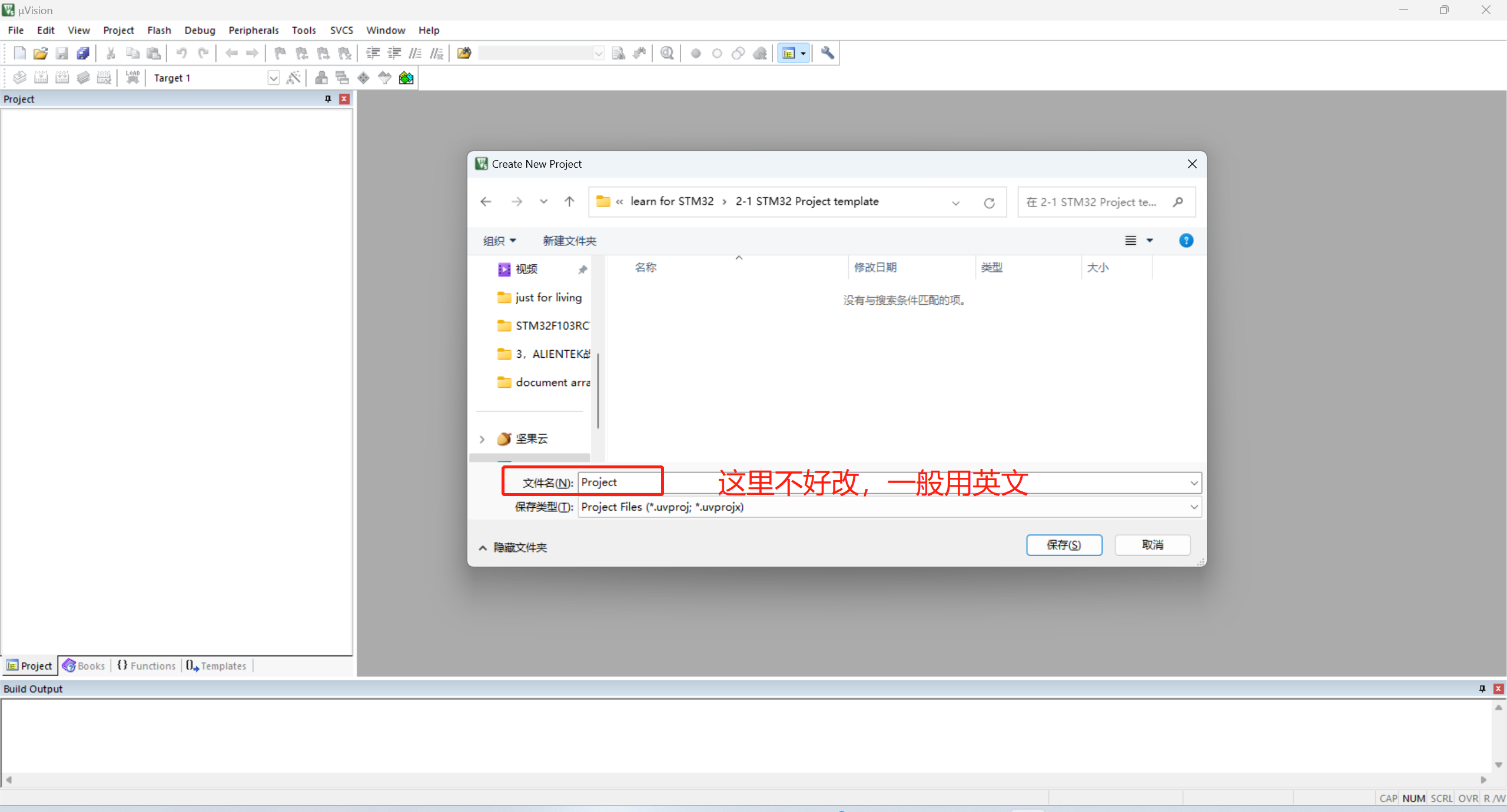Open the 保存类型 file type dropdown
1507x812 pixels.
tap(1193, 507)
